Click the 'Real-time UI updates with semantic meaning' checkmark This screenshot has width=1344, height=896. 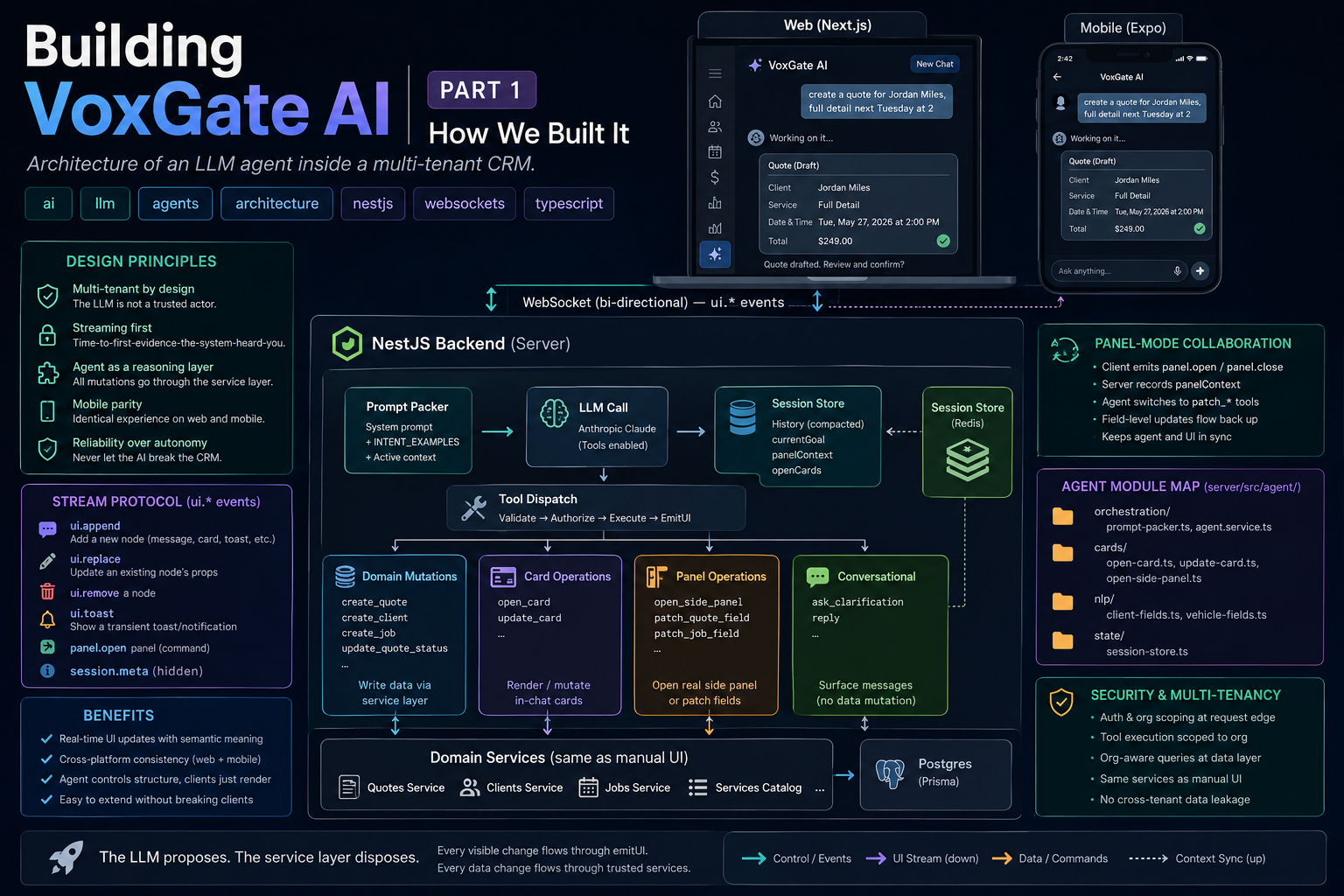[46, 738]
